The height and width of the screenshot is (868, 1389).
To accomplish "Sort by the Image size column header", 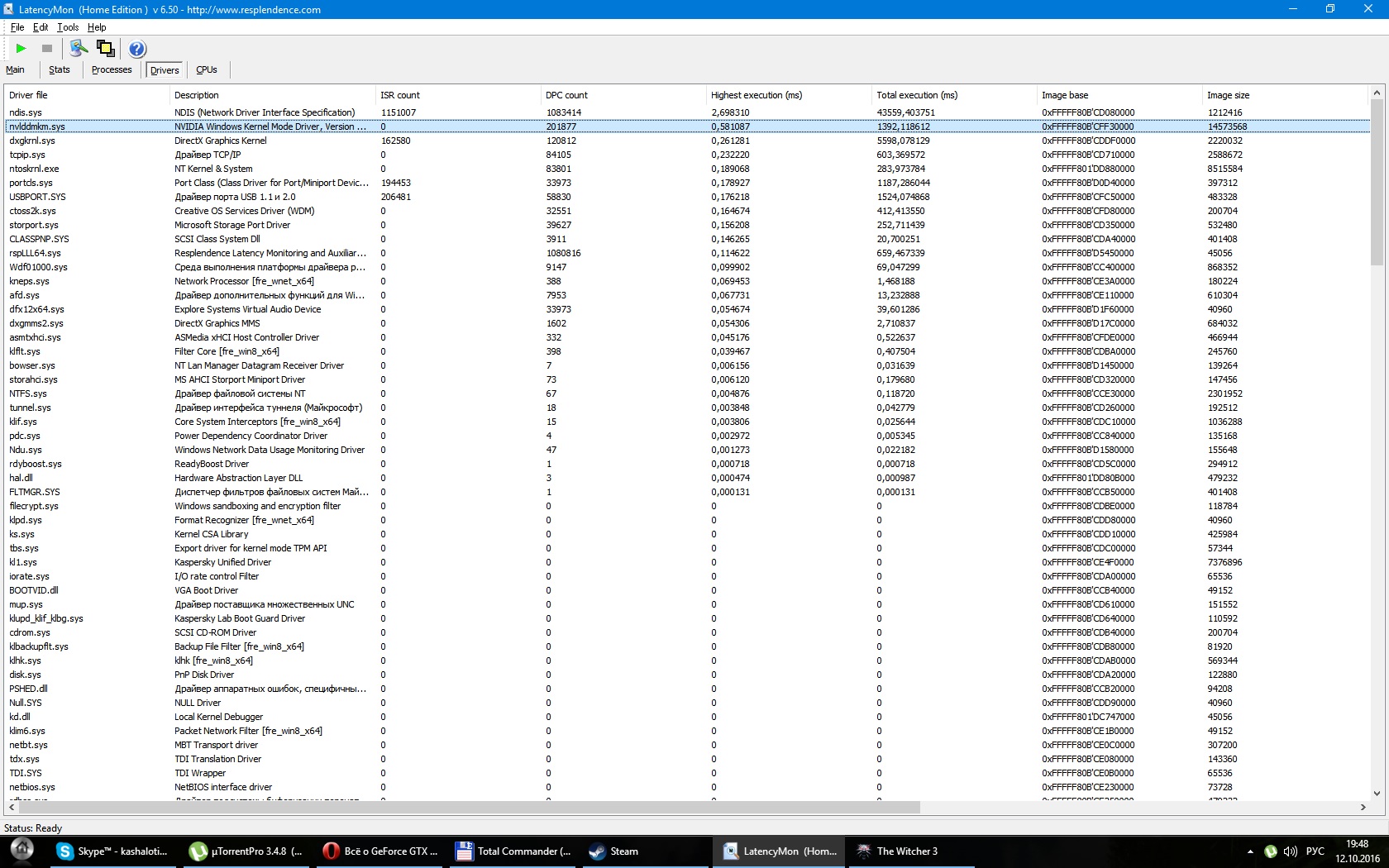I will pos(1286,95).
